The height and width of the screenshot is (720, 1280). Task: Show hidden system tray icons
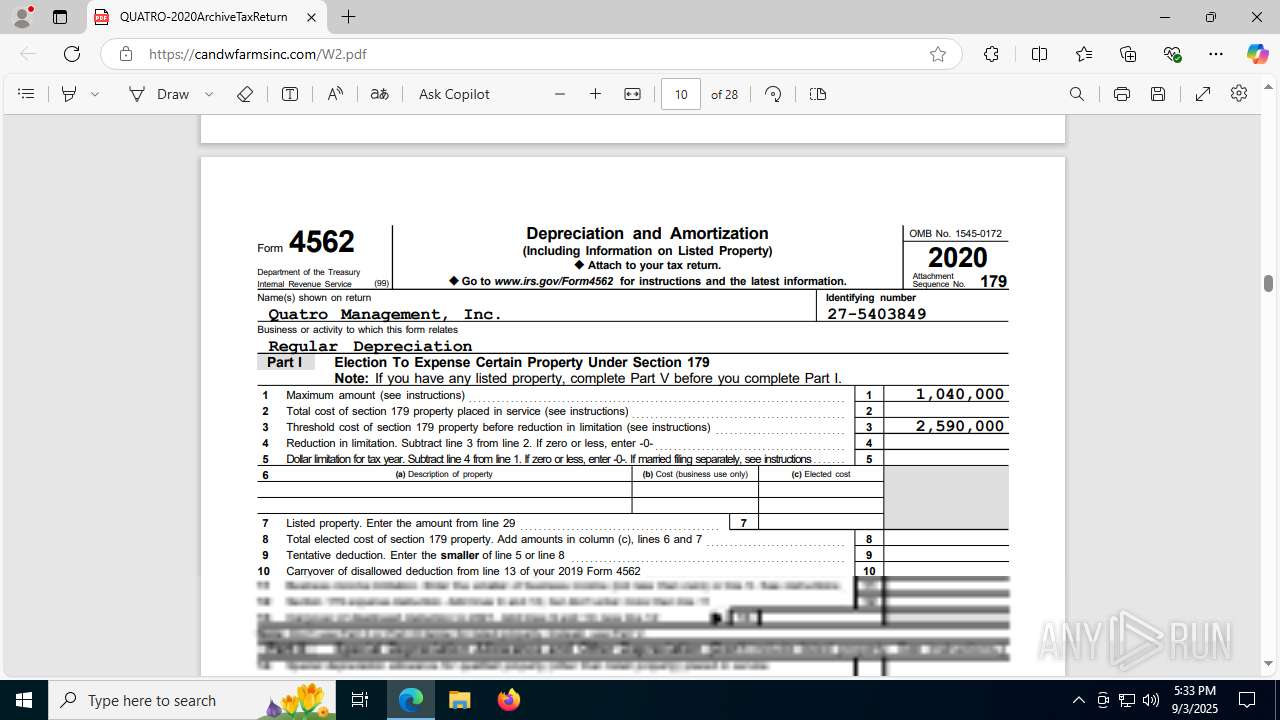click(x=1078, y=700)
